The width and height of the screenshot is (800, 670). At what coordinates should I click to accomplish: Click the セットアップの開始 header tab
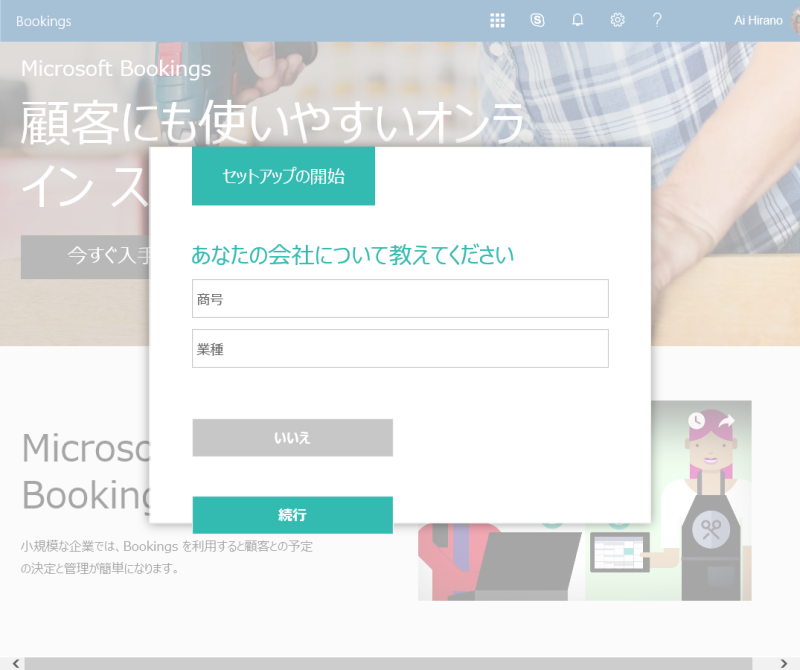click(283, 176)
